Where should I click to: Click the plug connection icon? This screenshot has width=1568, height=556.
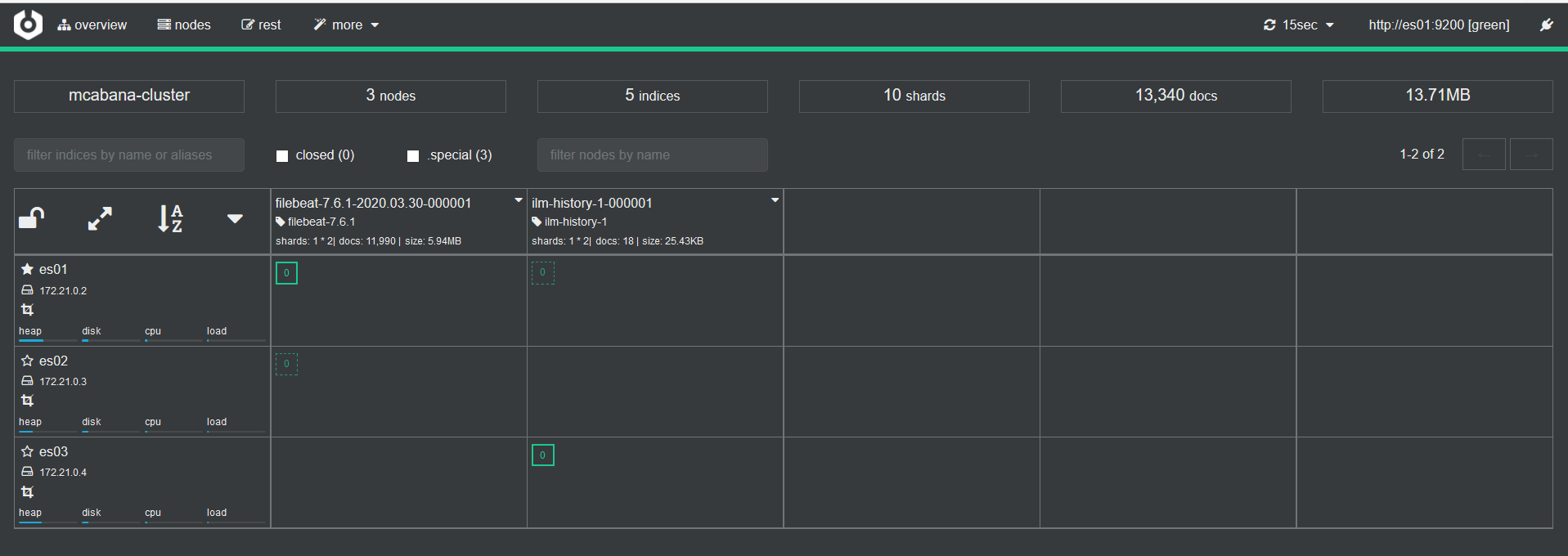pos(1546,25)
